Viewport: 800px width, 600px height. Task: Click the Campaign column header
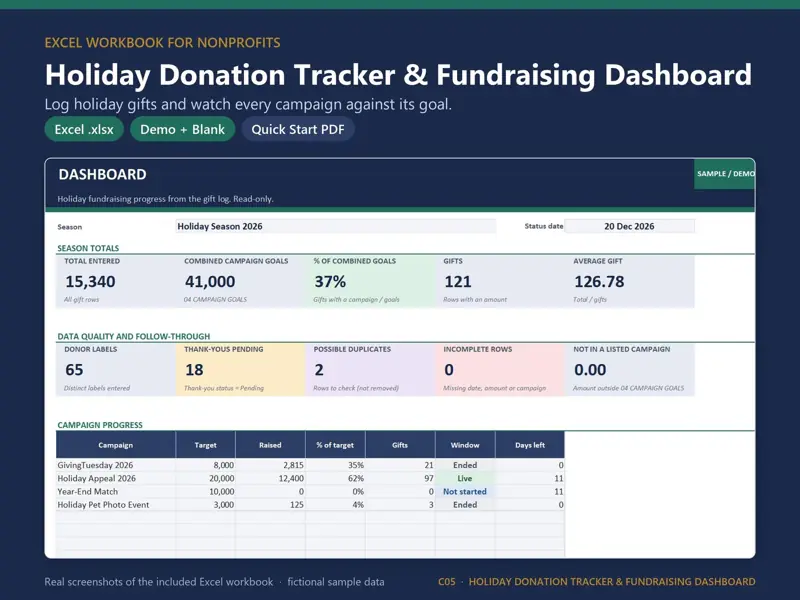click(x=116, y=445)
